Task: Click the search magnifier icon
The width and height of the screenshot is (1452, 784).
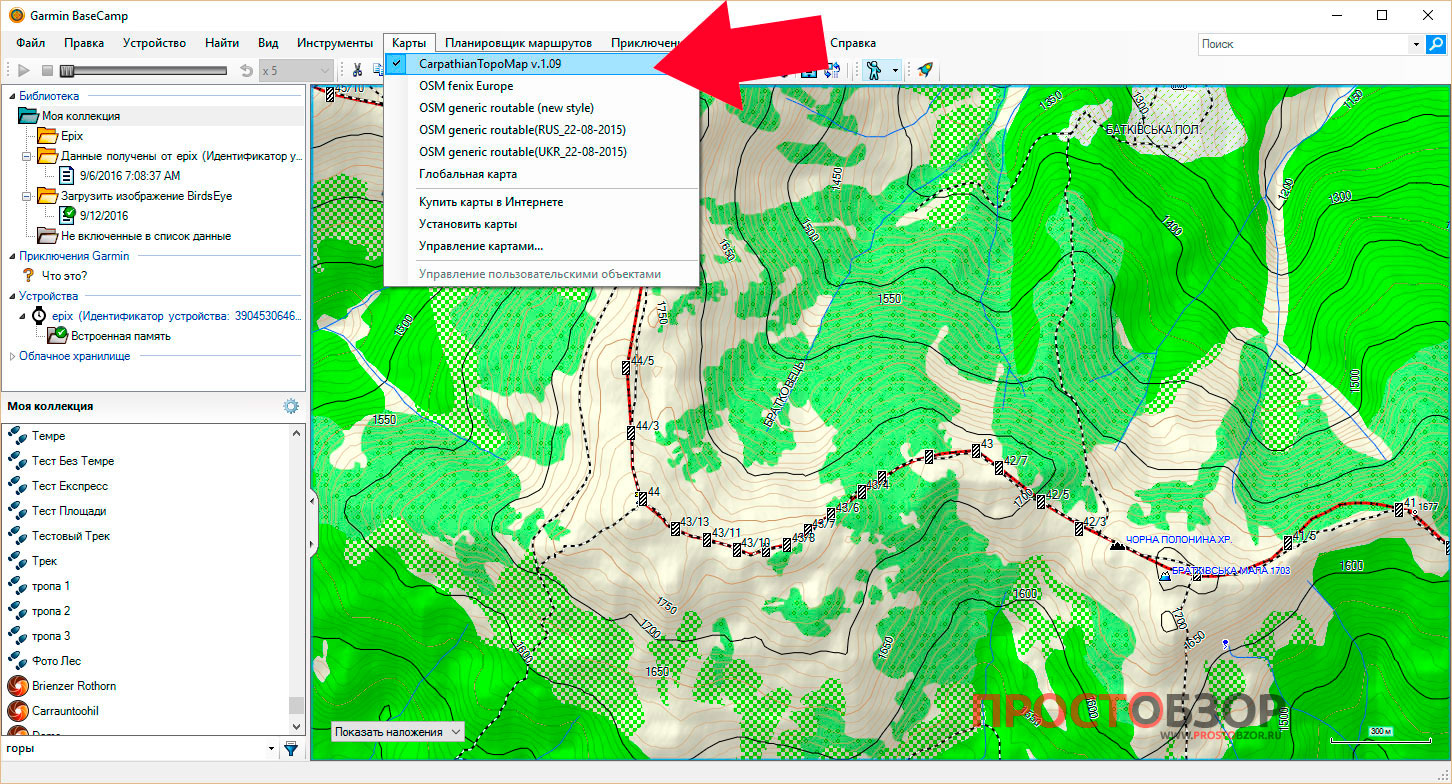Action: (x=1435, y=44)
